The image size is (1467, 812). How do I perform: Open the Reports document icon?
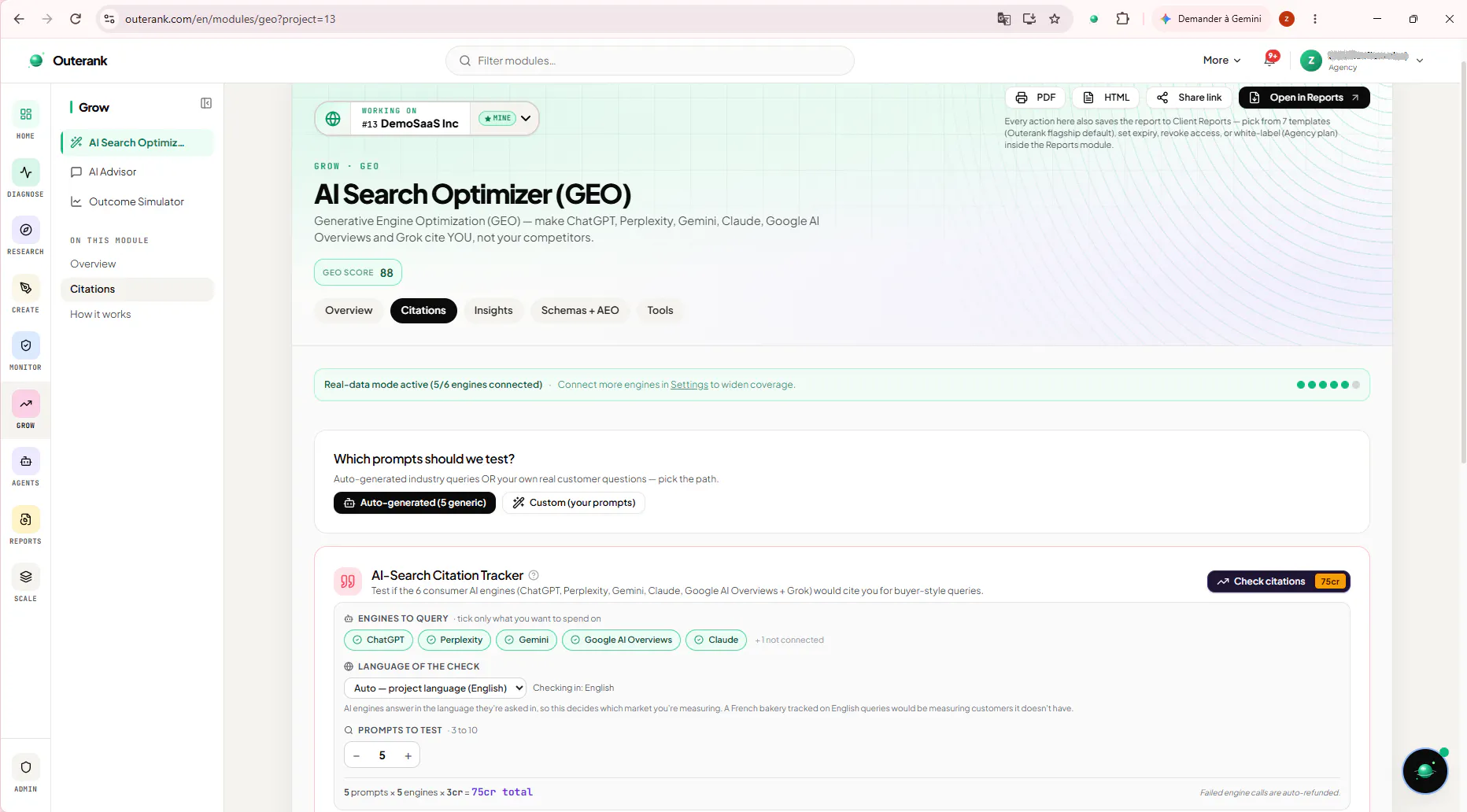pos(26,519)
